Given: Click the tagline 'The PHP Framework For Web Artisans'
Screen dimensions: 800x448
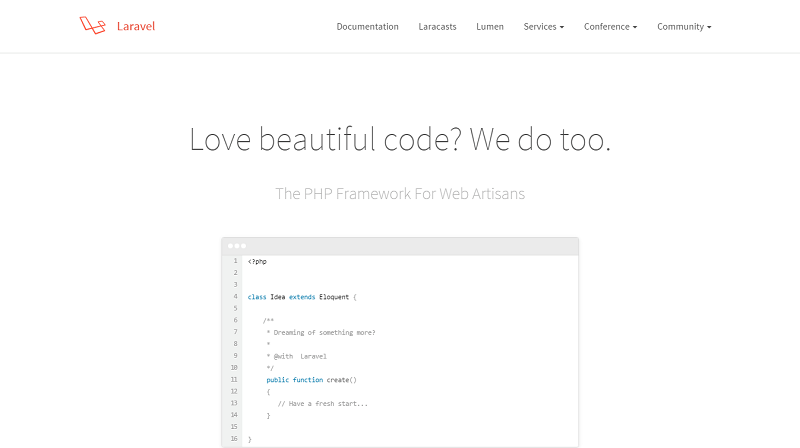Looking at the screenshot, I should pos(400,194).
